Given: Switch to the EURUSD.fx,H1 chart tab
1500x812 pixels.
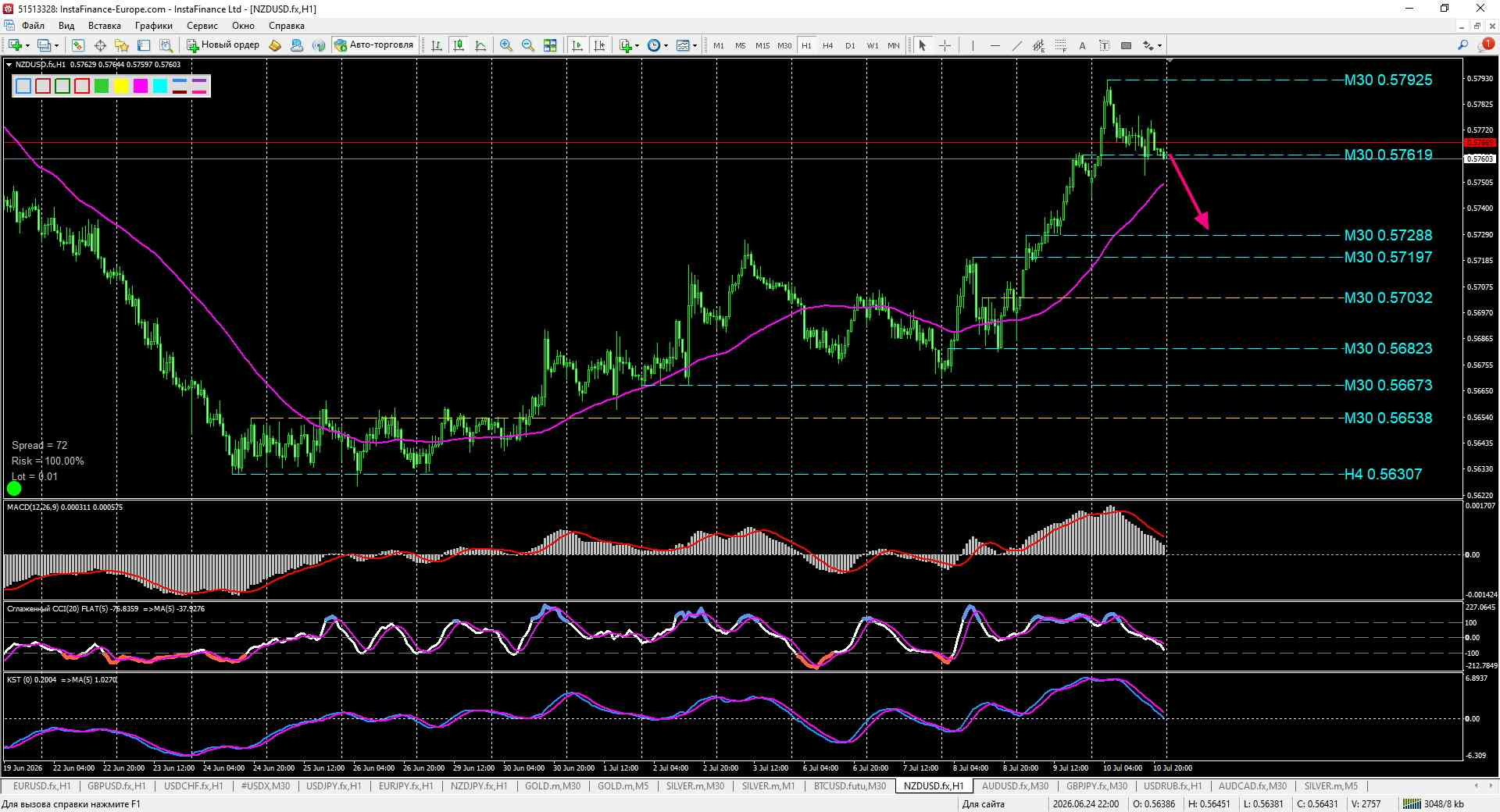Looking at the screenshot, I should 41,786.
